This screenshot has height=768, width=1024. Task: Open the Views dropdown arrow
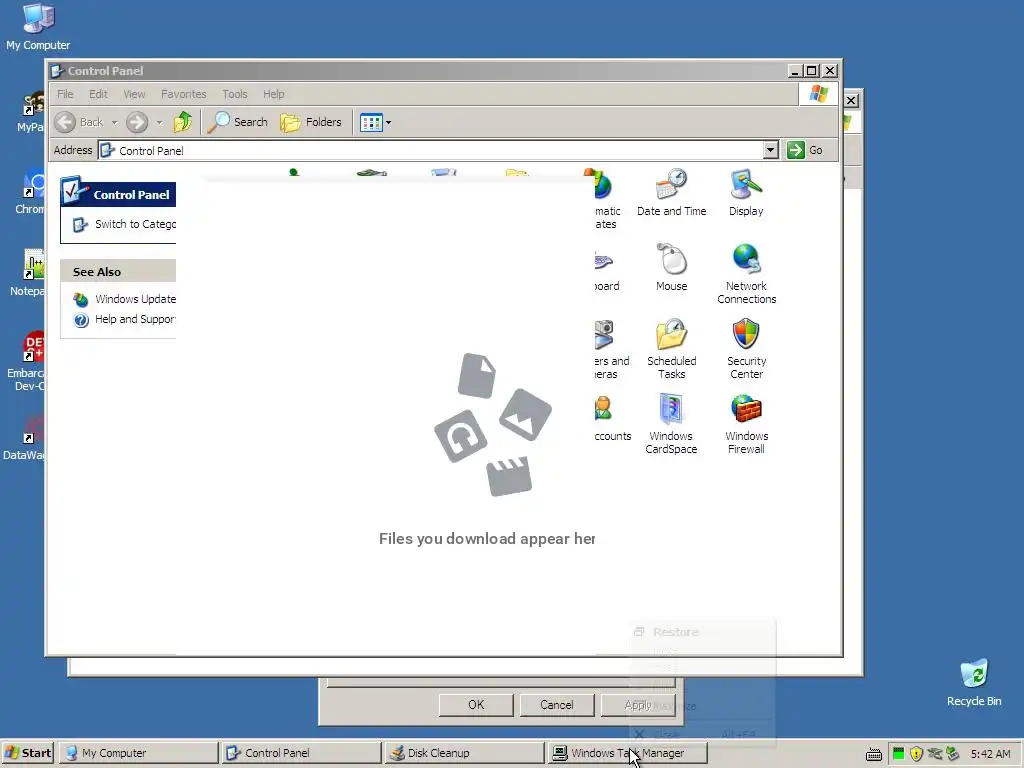tap(389, 122)
